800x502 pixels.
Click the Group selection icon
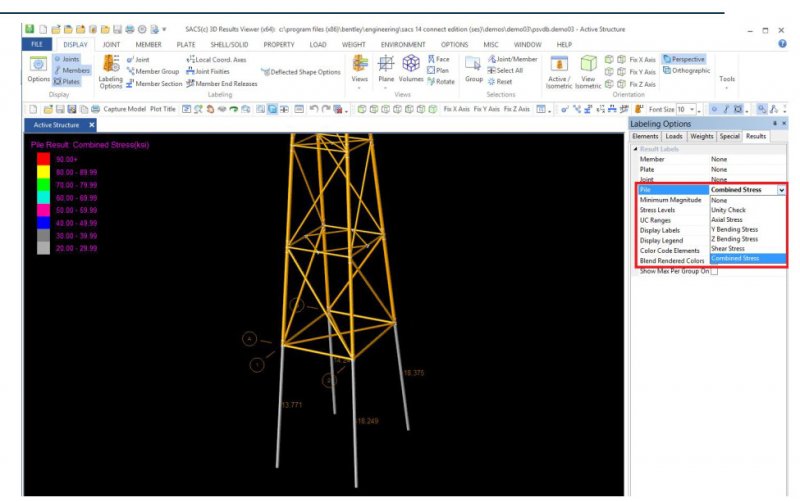(473, 69)
